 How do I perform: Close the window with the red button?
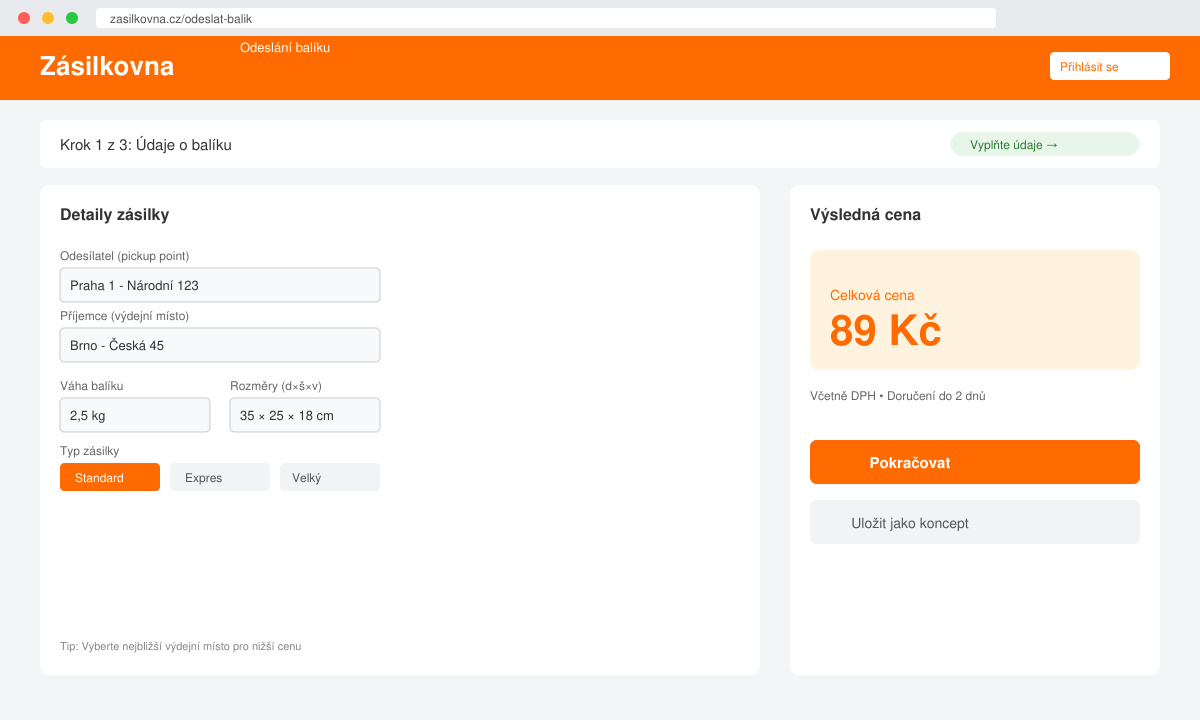point(24,18)
